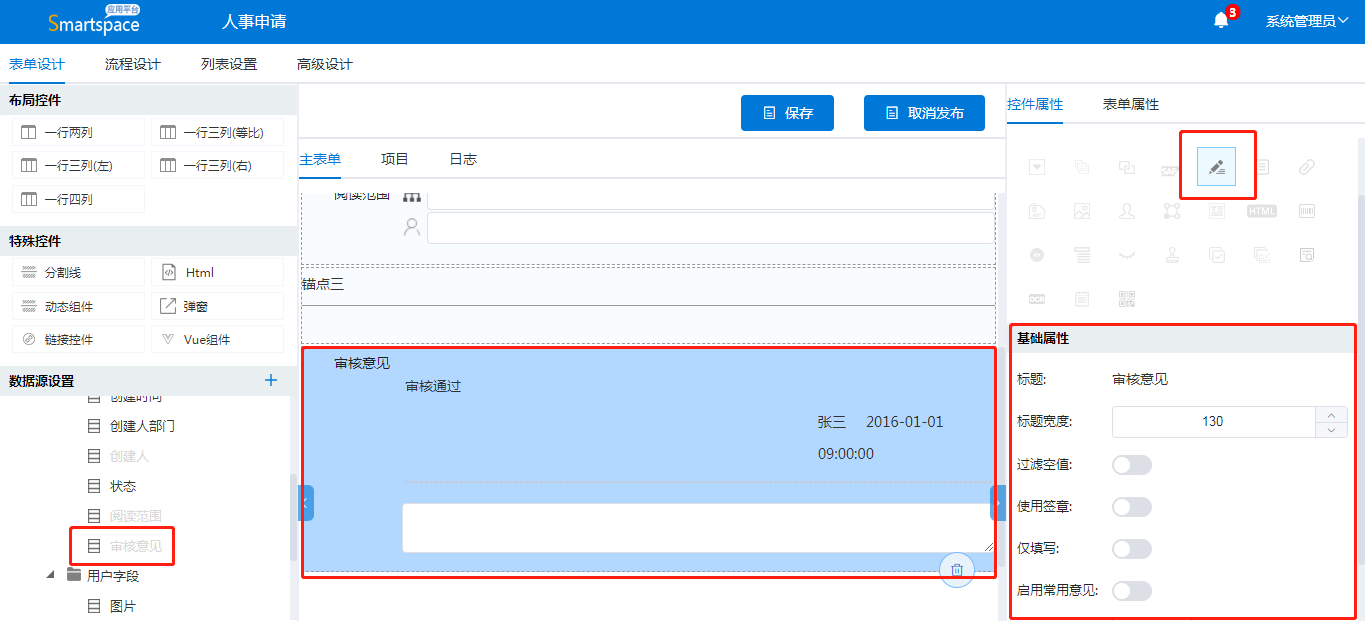Select the image control type icon
Viewport: 1365px width, 621px height.
point(1082,211)
